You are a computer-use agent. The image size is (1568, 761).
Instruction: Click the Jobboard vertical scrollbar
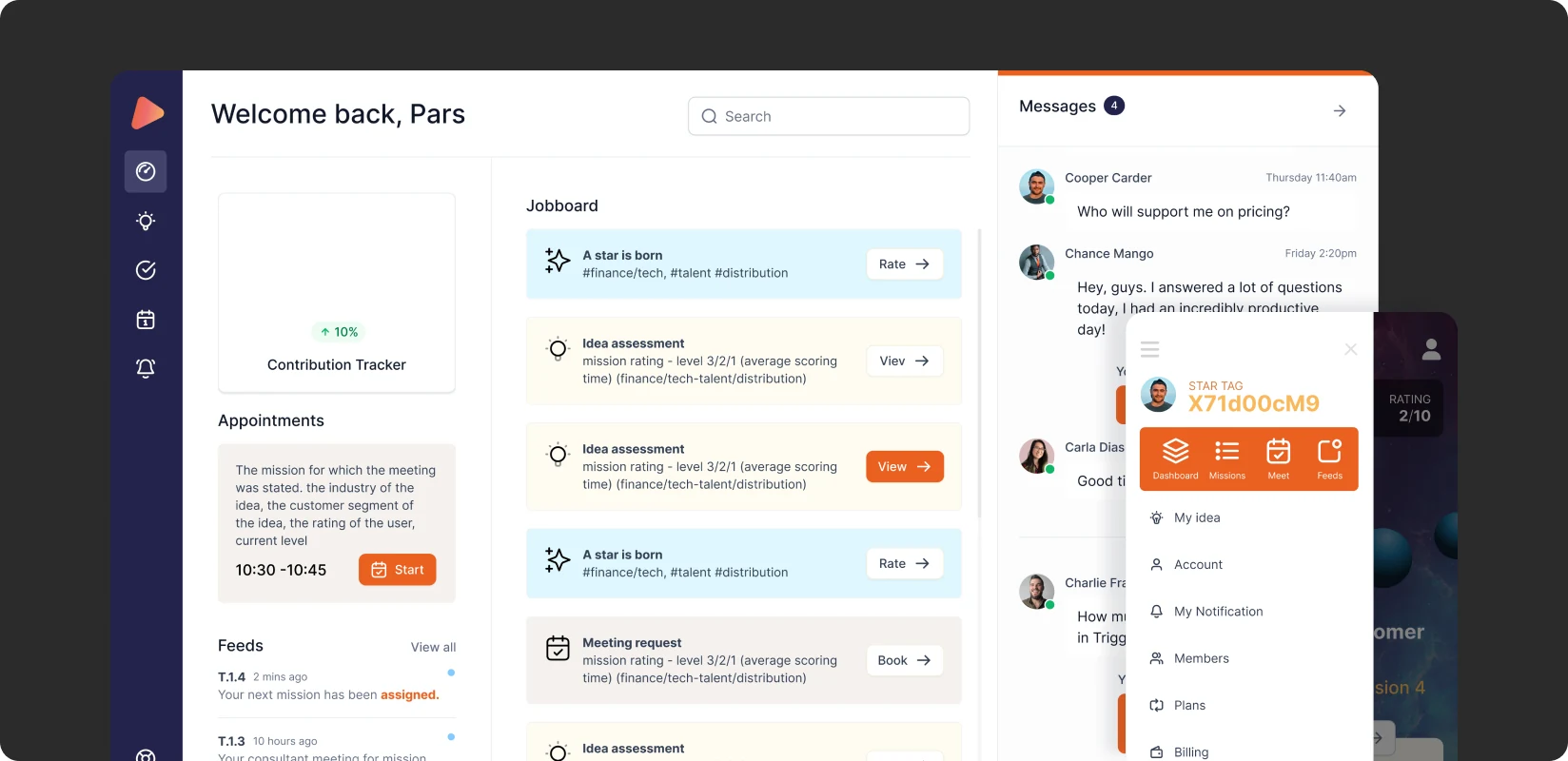click(979, 372)
